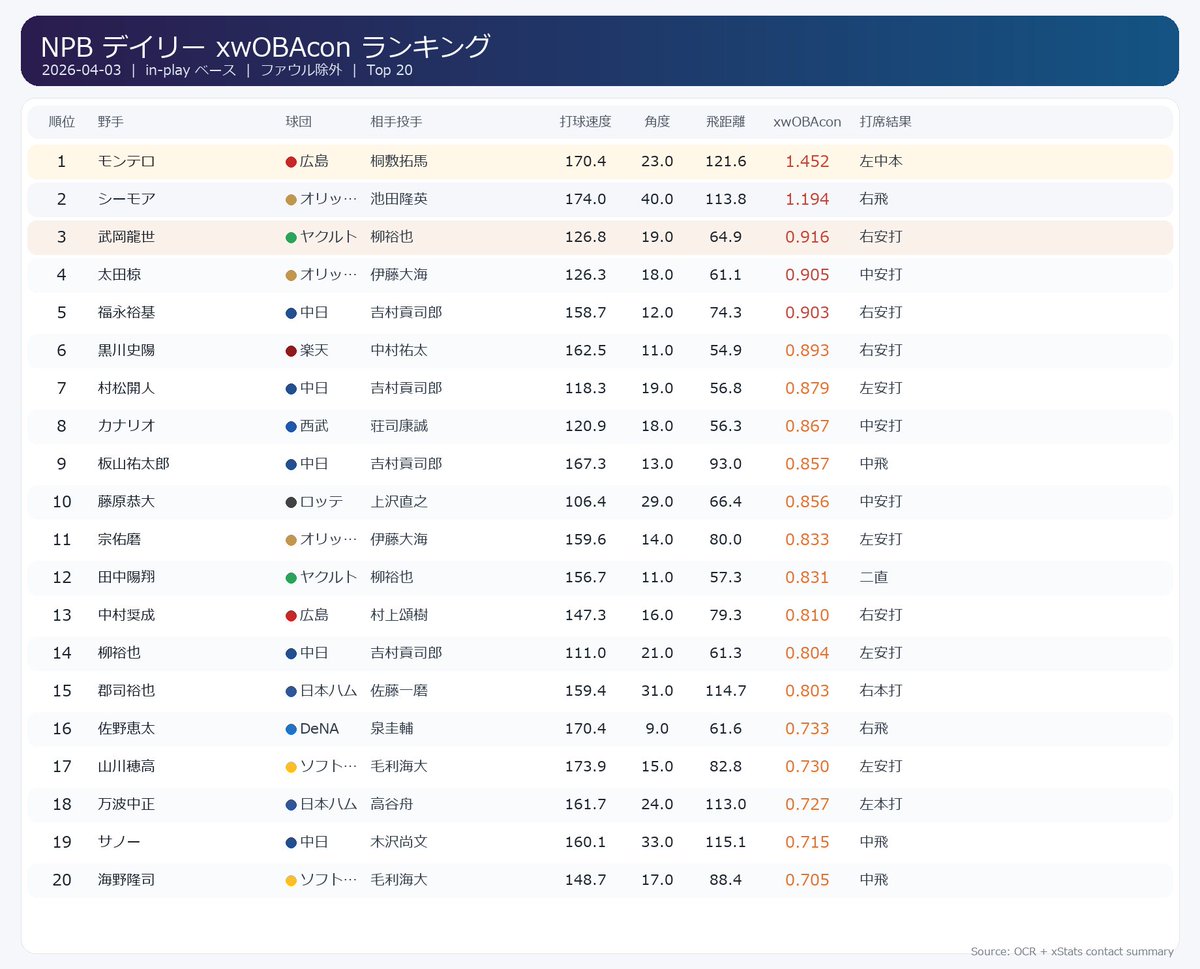
Task: Click exit velocity 174.0
Action: point(585,199)
